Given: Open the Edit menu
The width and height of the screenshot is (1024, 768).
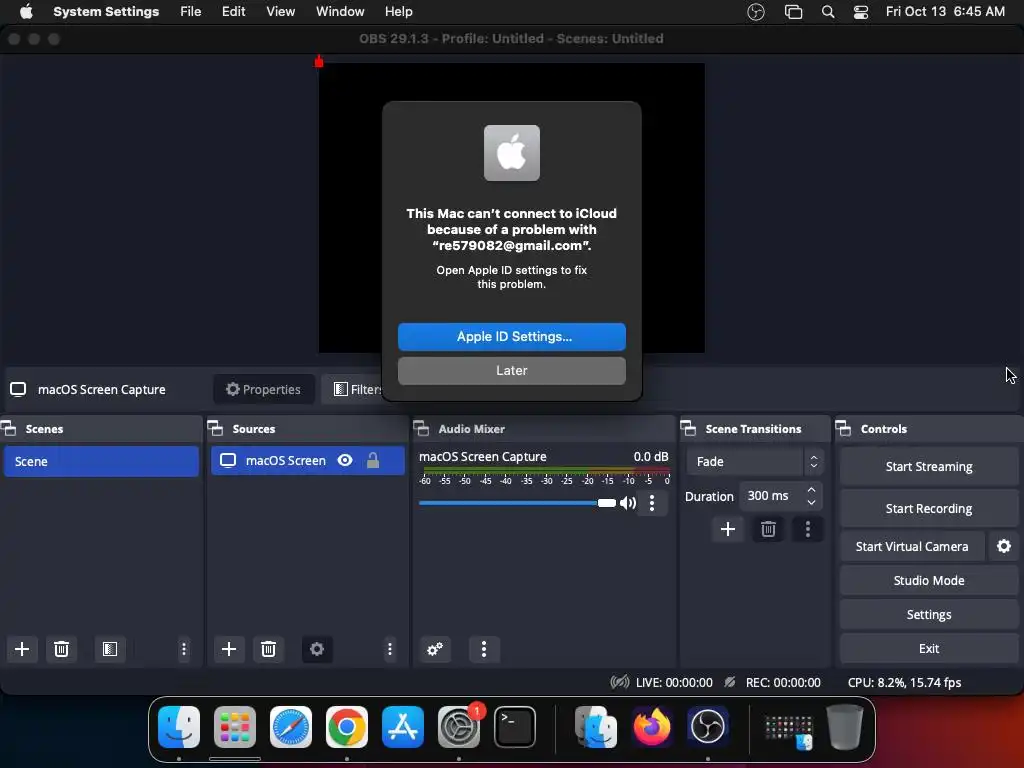Looking at the screenshot, I should [233, 12].
